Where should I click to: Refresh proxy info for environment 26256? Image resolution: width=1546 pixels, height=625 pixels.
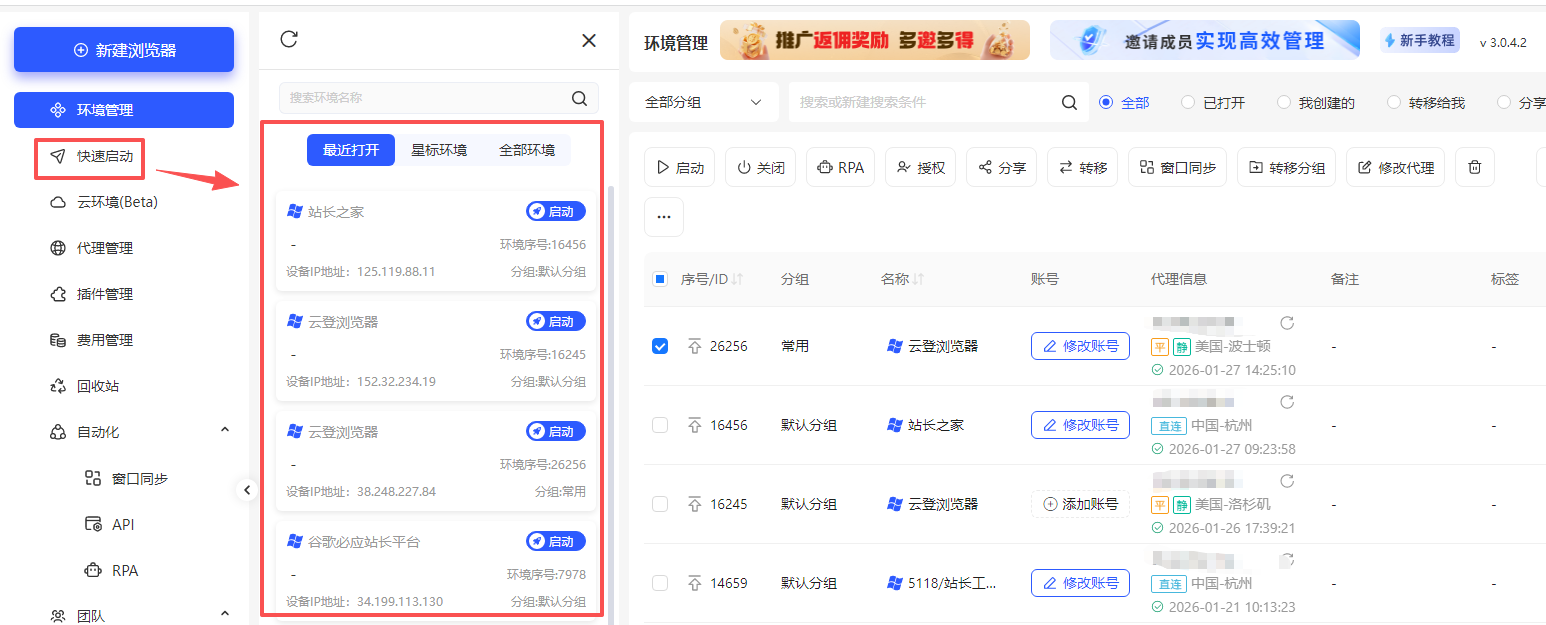[1288, 322]
